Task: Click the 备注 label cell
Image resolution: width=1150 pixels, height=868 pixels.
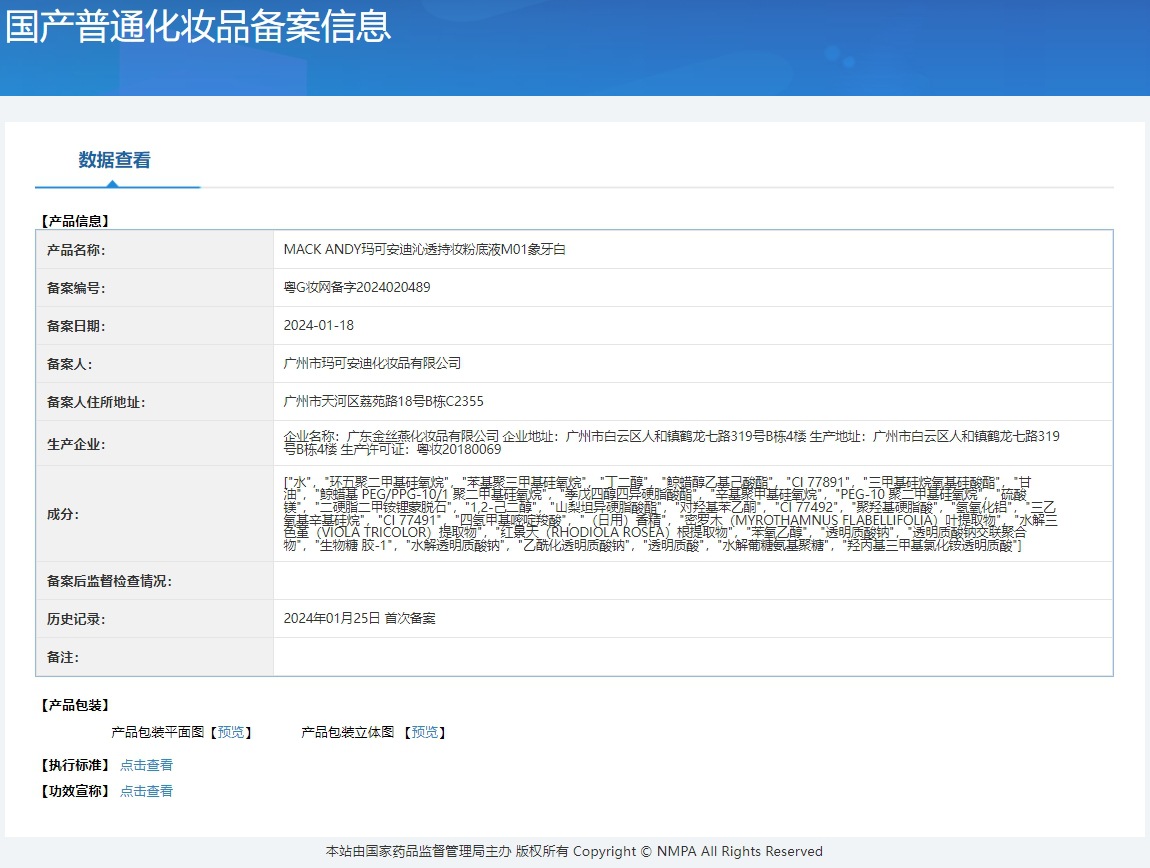Action: click(155, 657)
